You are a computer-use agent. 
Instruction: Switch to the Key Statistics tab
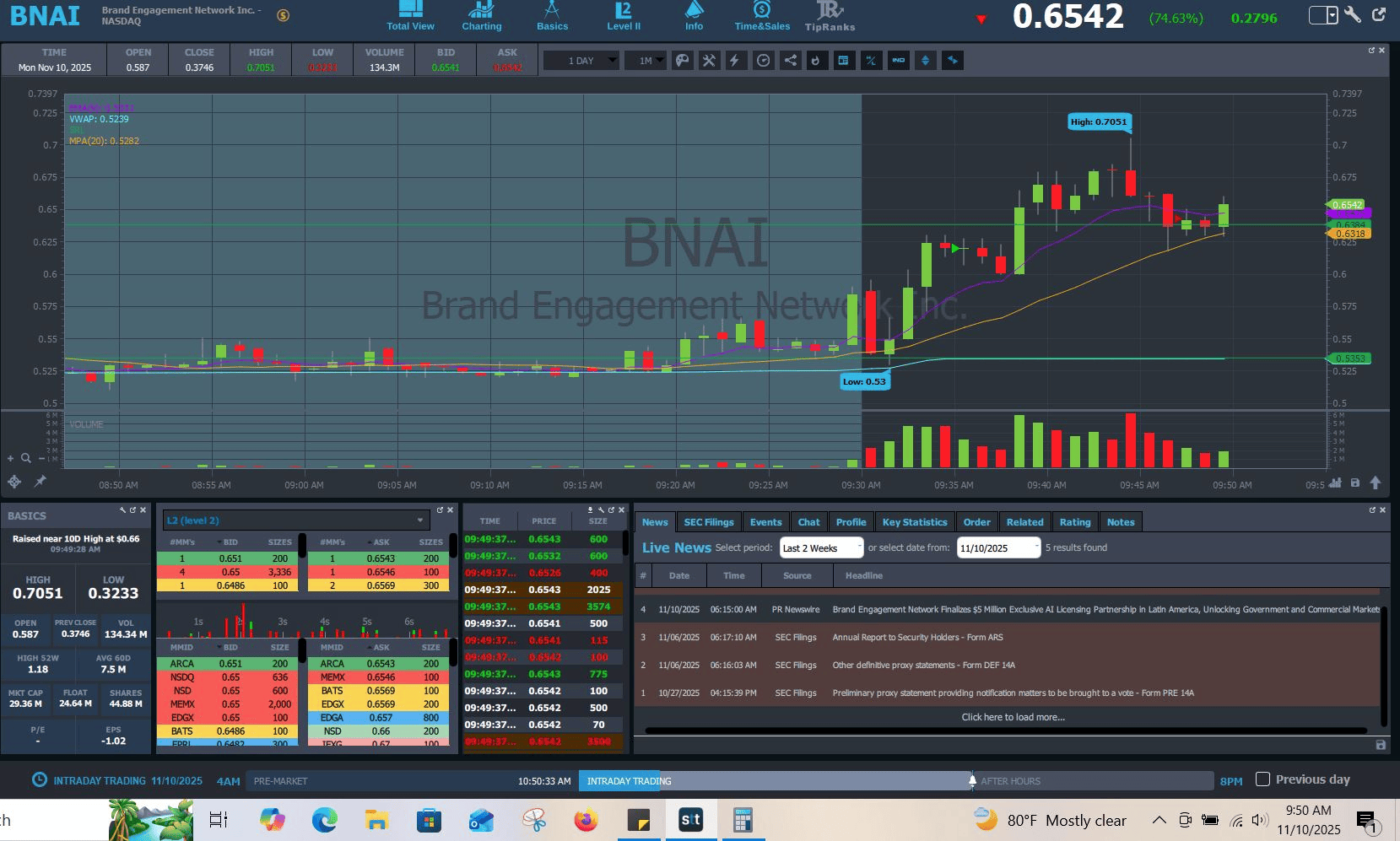(x=915, y=522)
